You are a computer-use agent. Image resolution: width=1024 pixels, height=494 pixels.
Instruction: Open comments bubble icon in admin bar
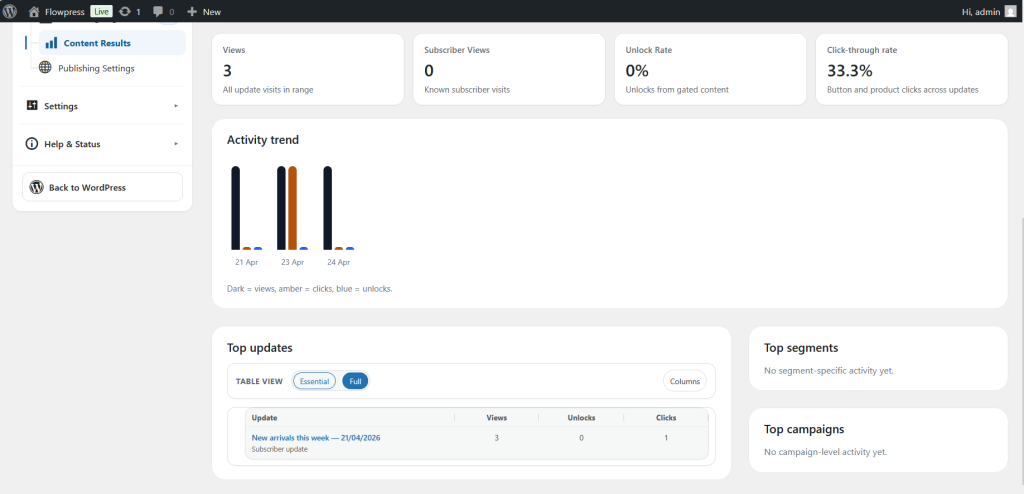point(159,12)
